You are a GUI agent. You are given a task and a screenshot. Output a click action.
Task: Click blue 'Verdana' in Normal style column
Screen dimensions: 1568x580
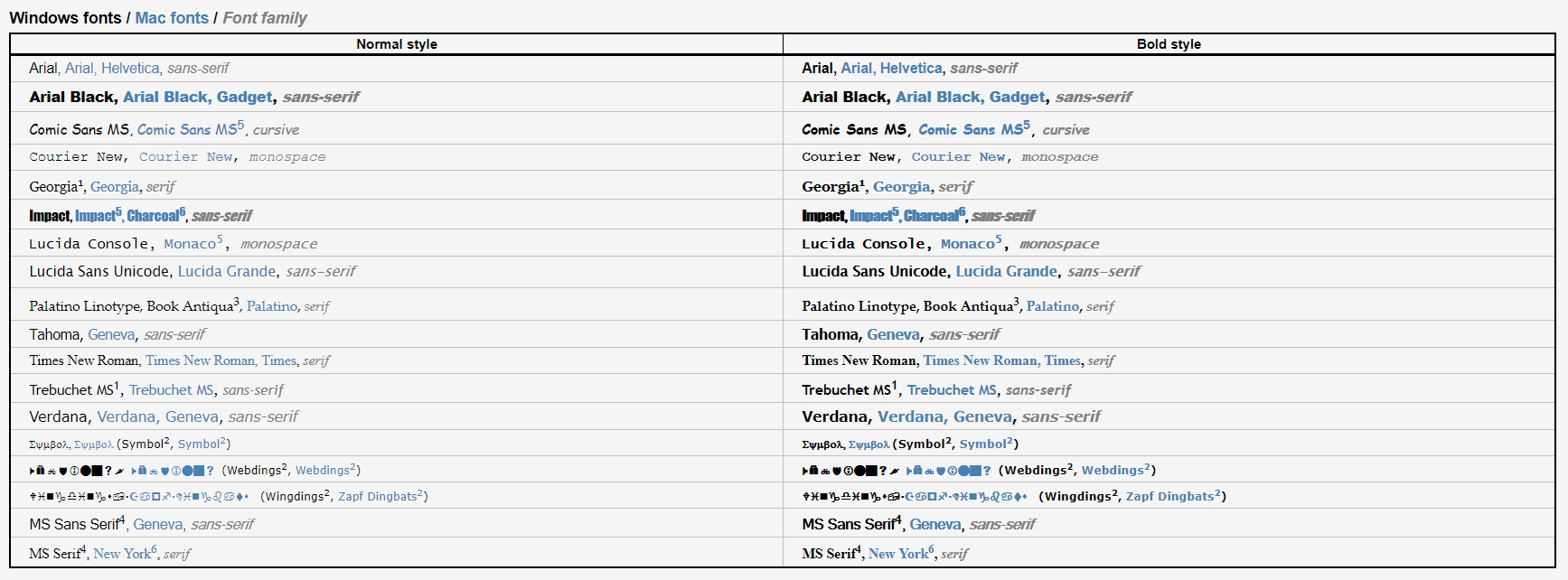pos(127,416)
